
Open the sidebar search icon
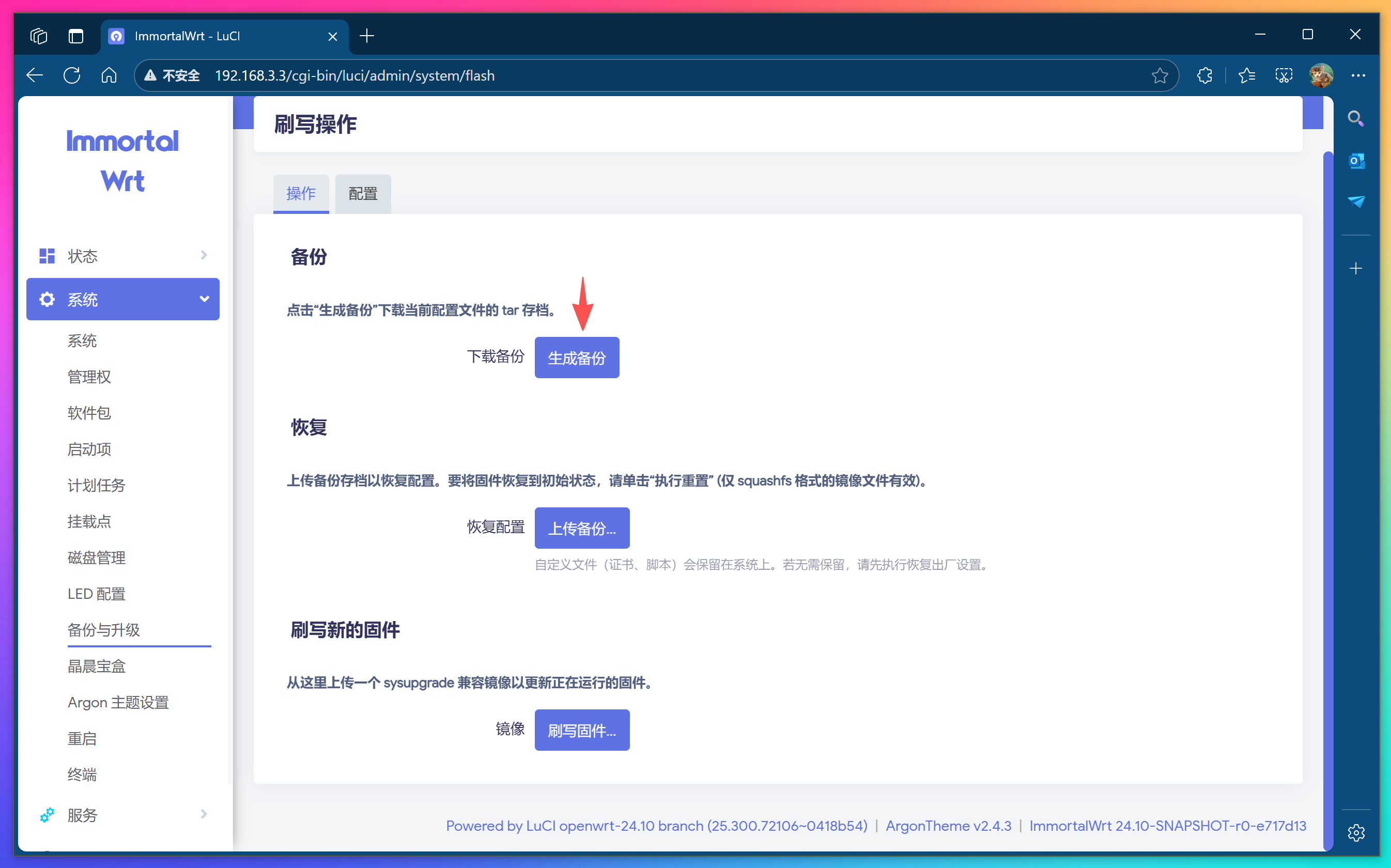point(1356,118)
